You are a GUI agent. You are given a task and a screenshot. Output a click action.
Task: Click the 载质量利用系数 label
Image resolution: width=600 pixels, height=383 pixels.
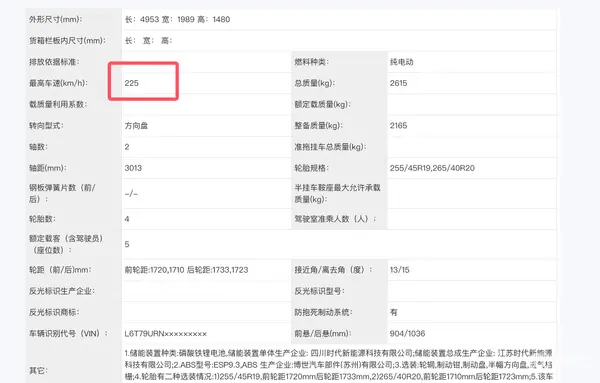pos(58,104)
